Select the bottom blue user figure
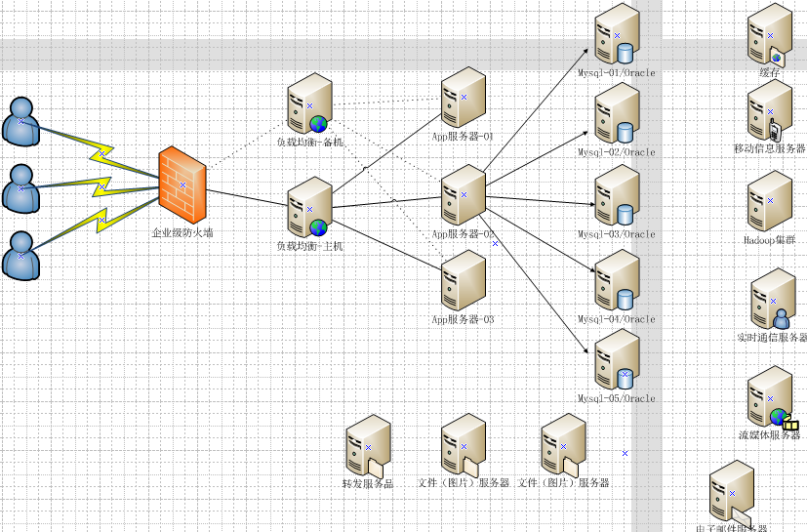This screenshot has height=532, width=808. (21, 256)
